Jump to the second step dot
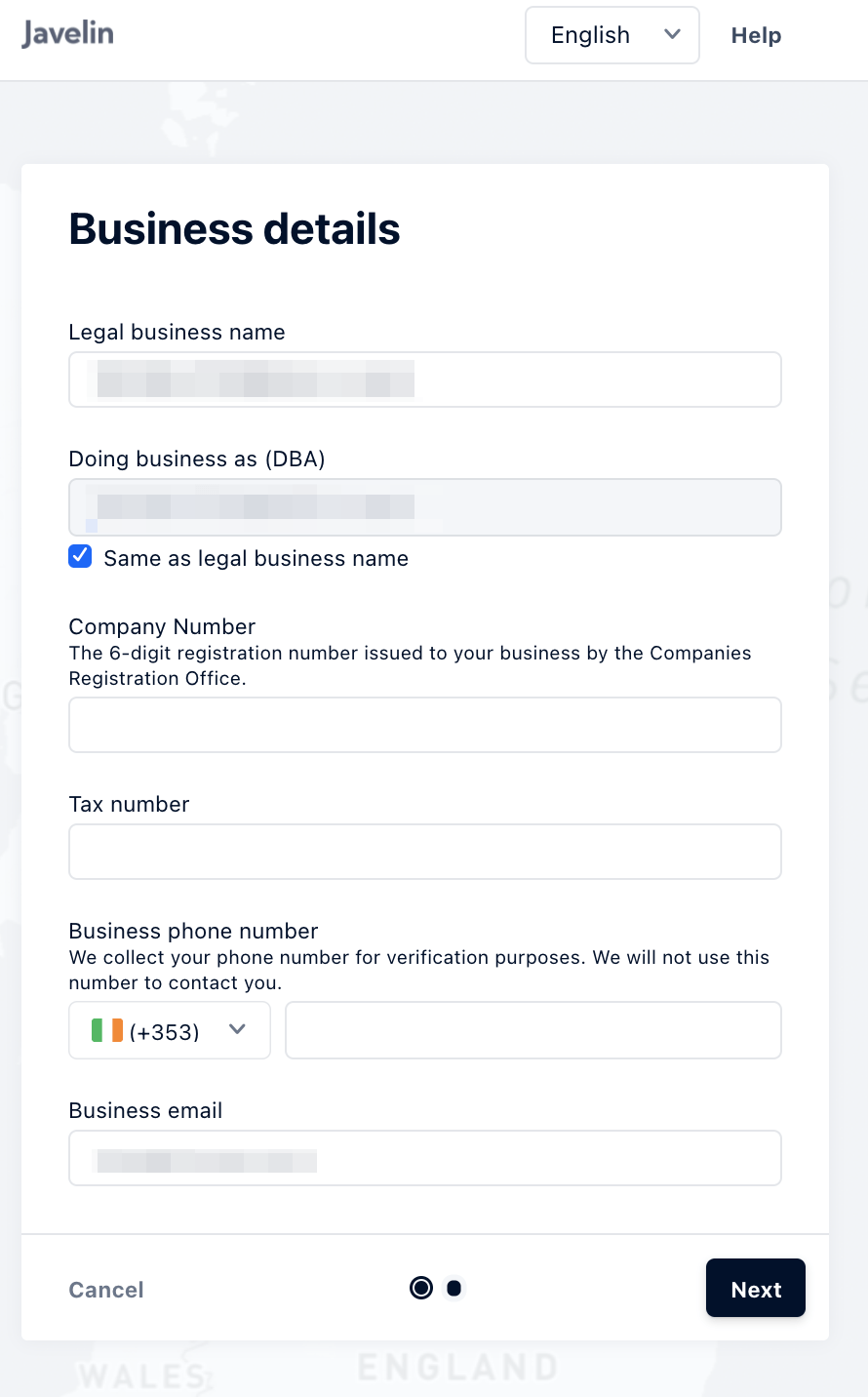 coord(454,1289)
